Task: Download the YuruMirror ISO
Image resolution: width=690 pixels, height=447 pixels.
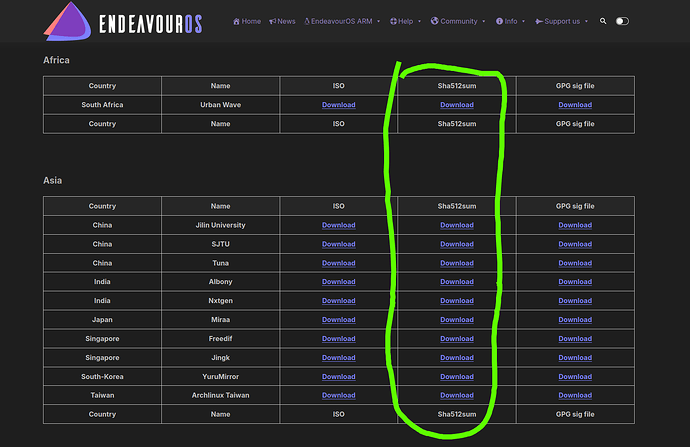Action: click(338, 376)
